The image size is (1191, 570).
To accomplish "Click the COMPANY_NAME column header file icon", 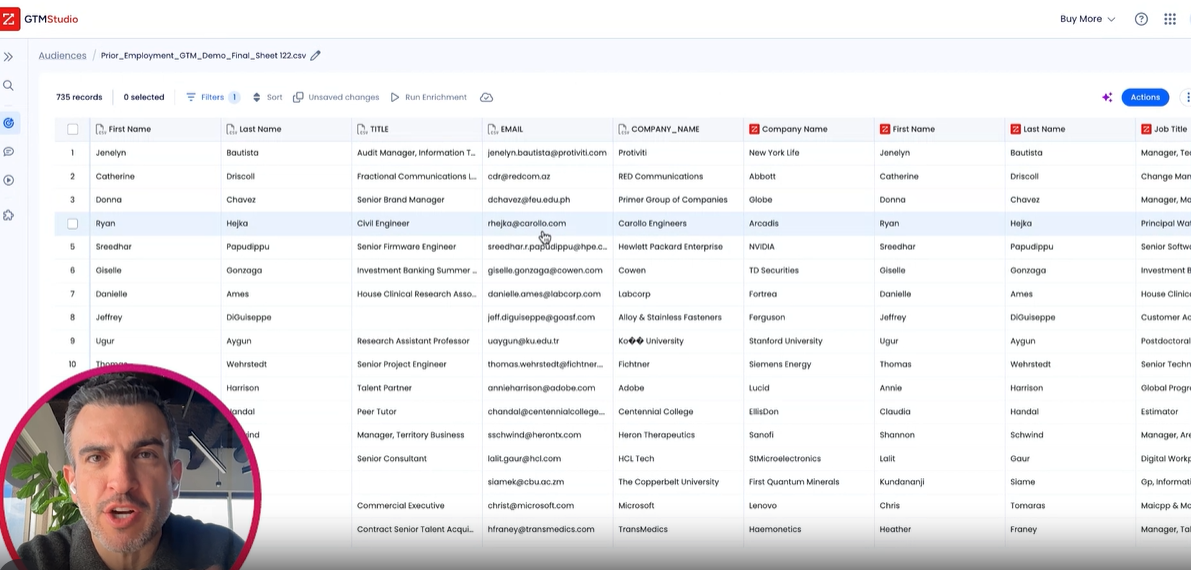I will point(623,129).
